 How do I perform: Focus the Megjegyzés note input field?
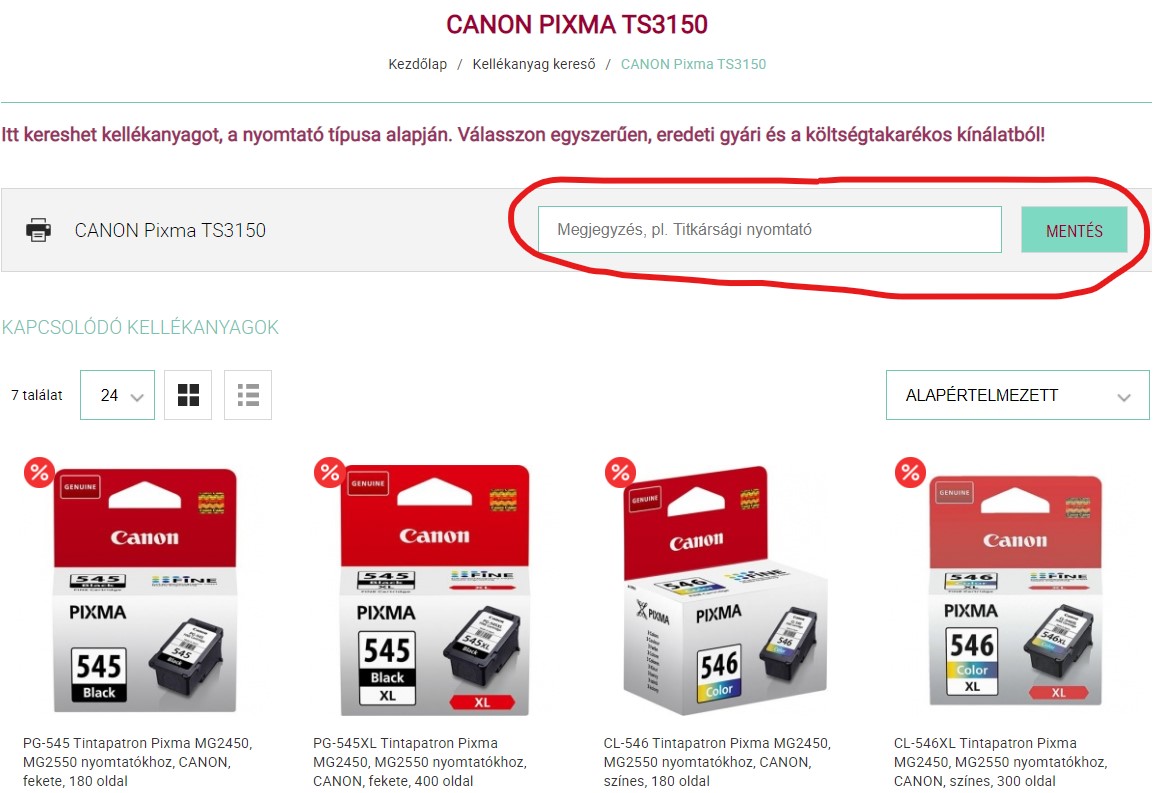tap(770, 229)
